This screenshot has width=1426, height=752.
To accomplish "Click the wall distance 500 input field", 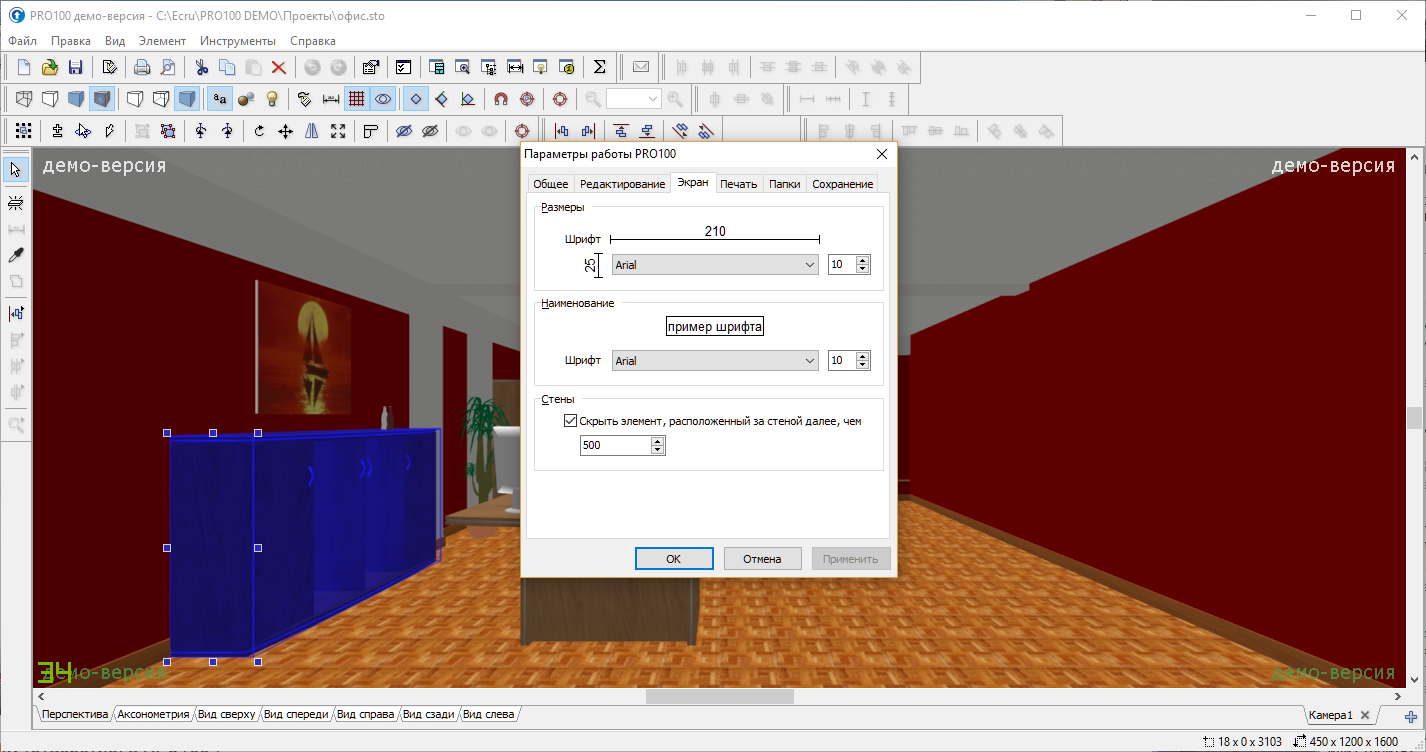I will (x=614, y=446).
